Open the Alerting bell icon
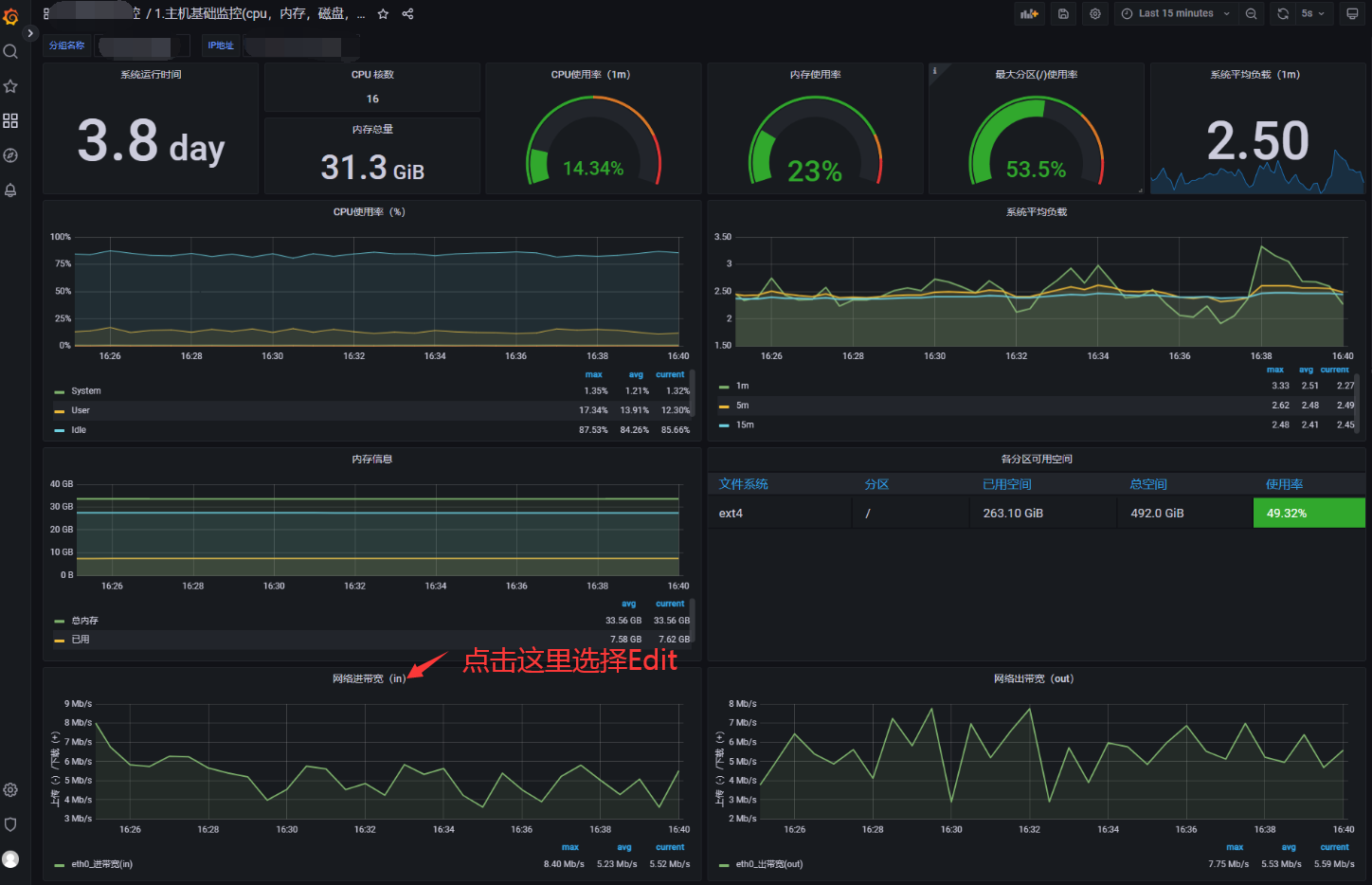 pyautogui.click(x=10, y=190)
